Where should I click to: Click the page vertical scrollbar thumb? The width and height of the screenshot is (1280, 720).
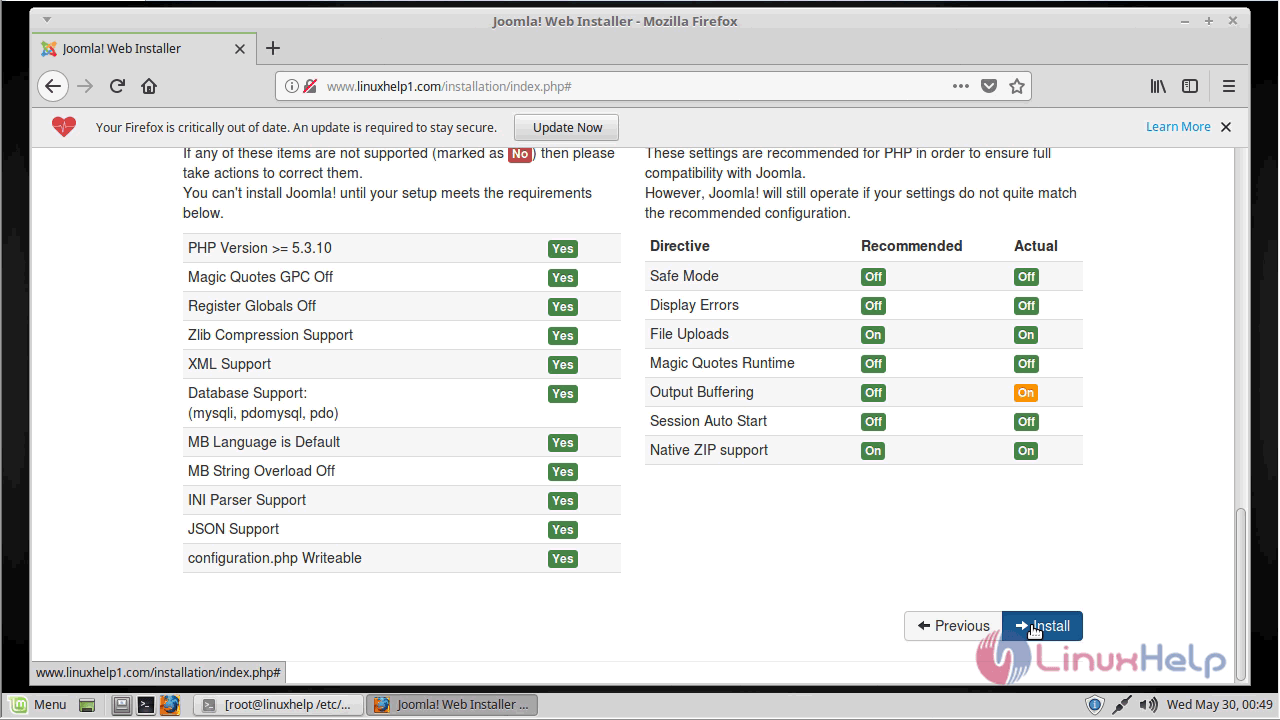click(1241, 592)
